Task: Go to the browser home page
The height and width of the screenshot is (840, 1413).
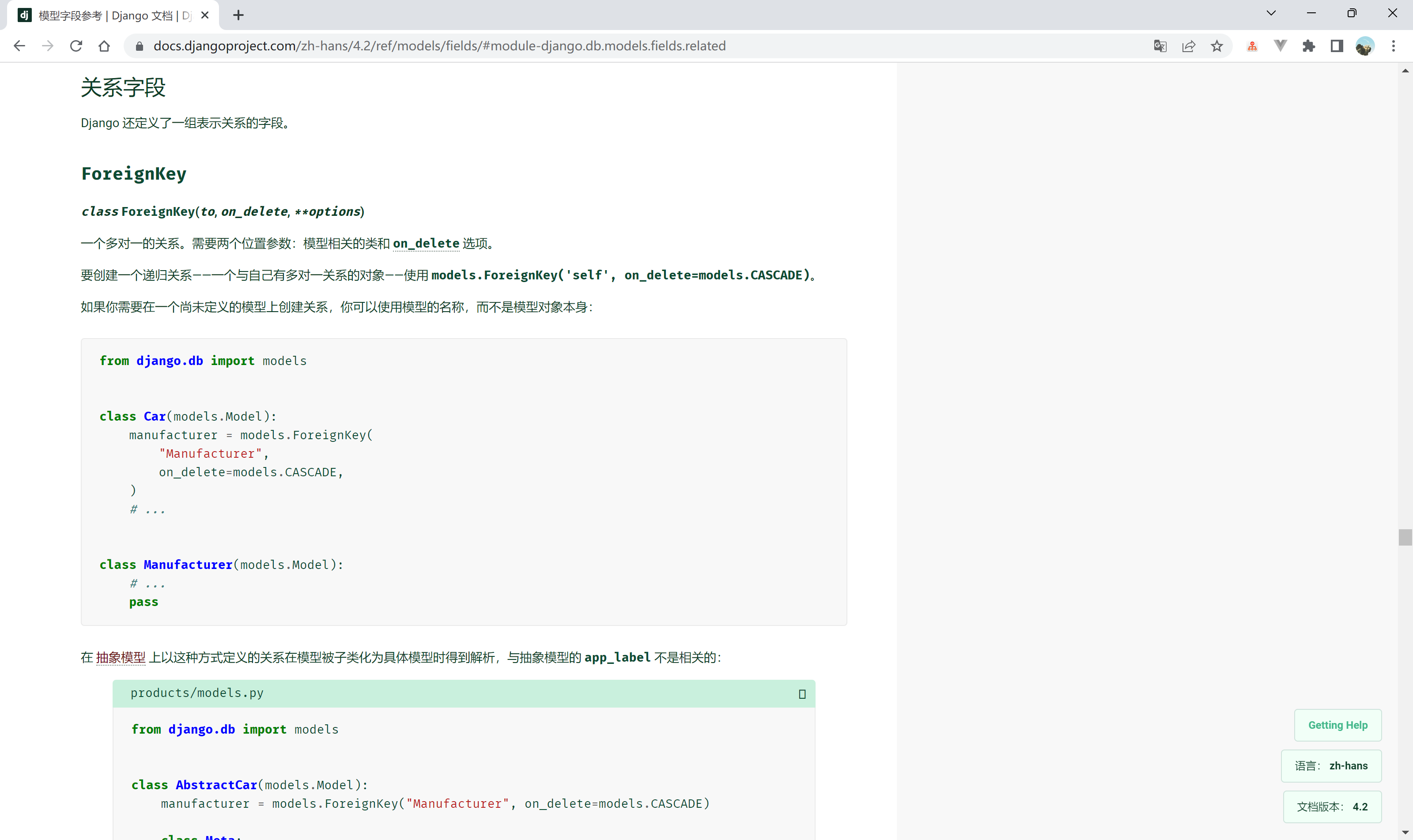Action: click(x=104, y=46)
